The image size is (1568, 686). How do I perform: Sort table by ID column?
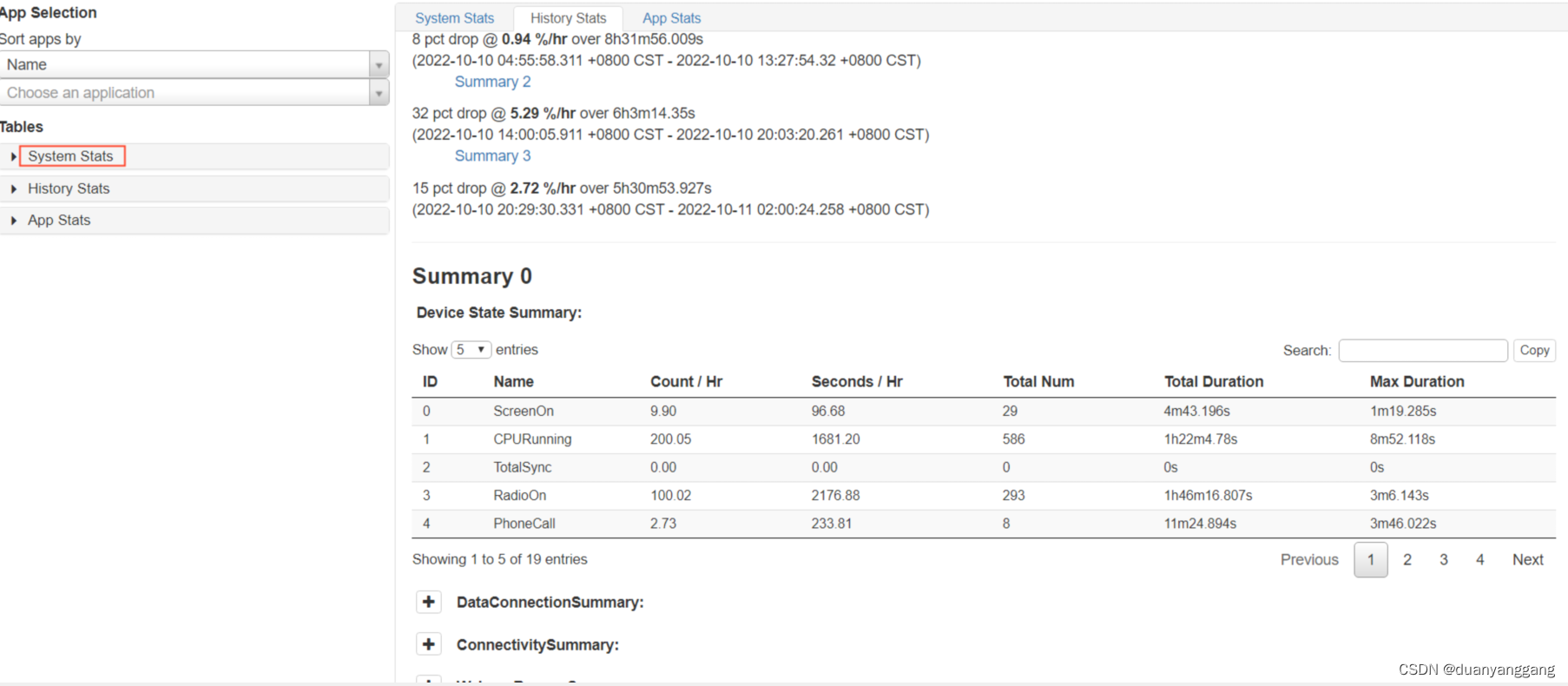click(430, 381)
